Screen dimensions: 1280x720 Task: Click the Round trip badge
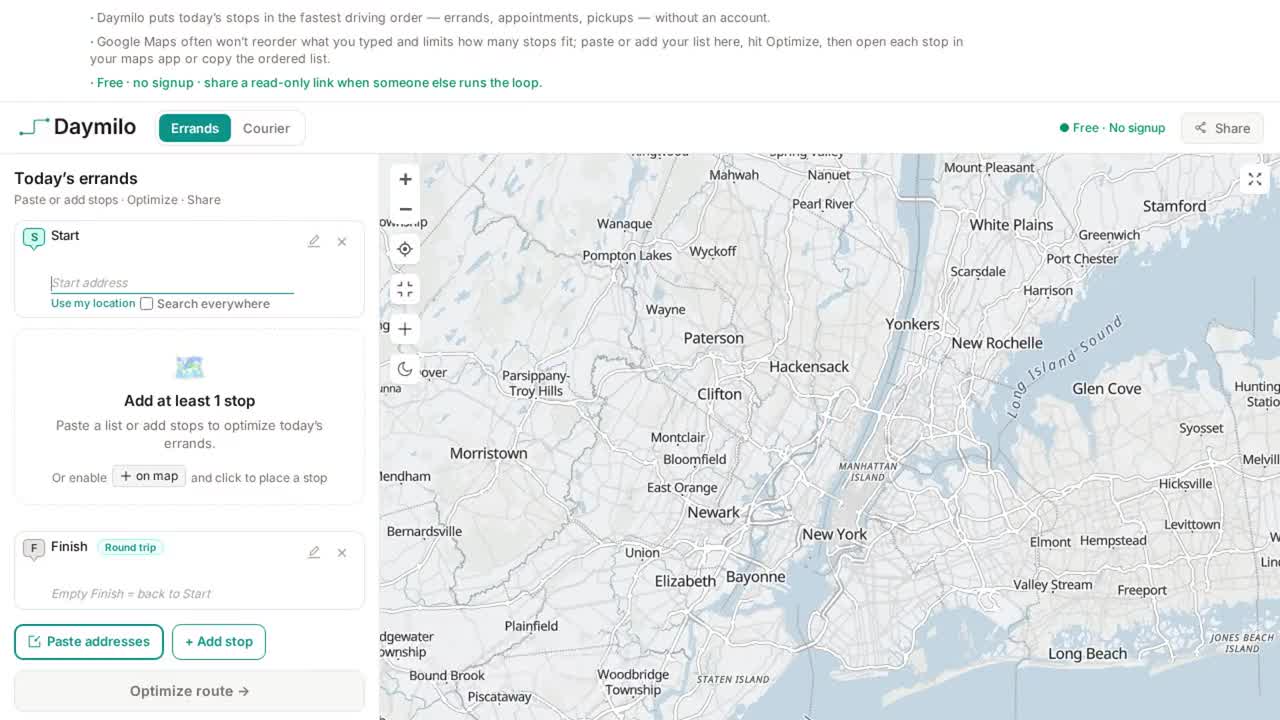pyautogui.click(x=130, y=547)
